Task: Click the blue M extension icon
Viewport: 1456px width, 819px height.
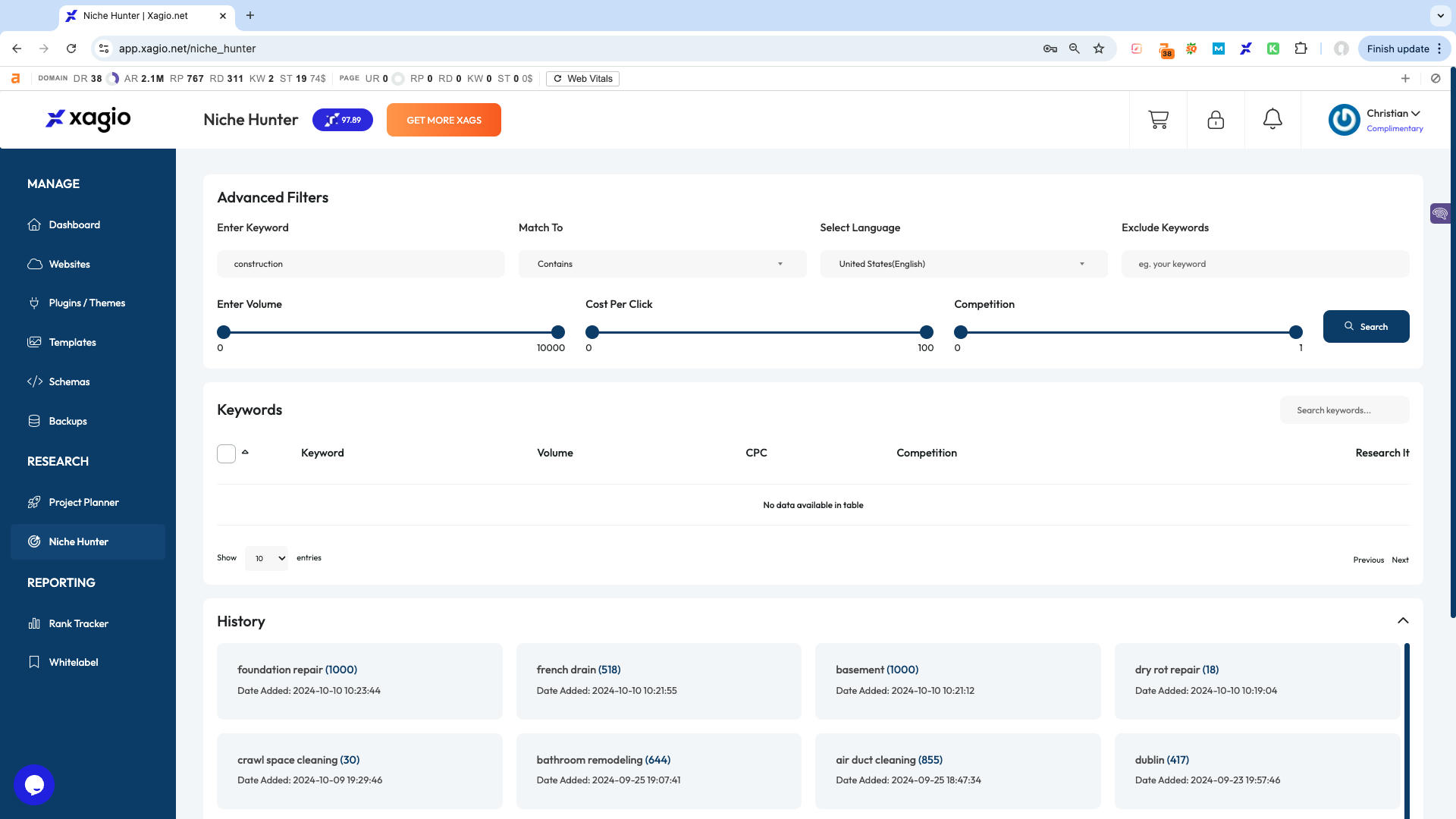Action: [x=1219, y=49]
